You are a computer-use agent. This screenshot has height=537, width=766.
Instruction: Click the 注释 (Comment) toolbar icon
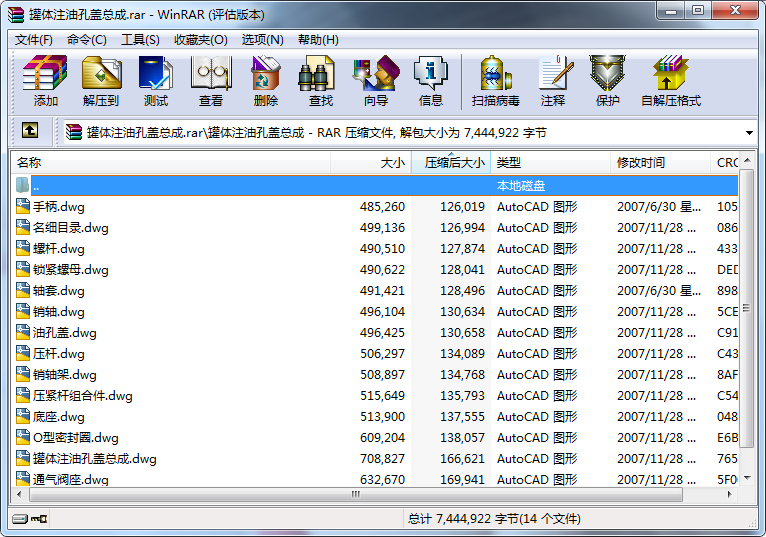(555, 73)
